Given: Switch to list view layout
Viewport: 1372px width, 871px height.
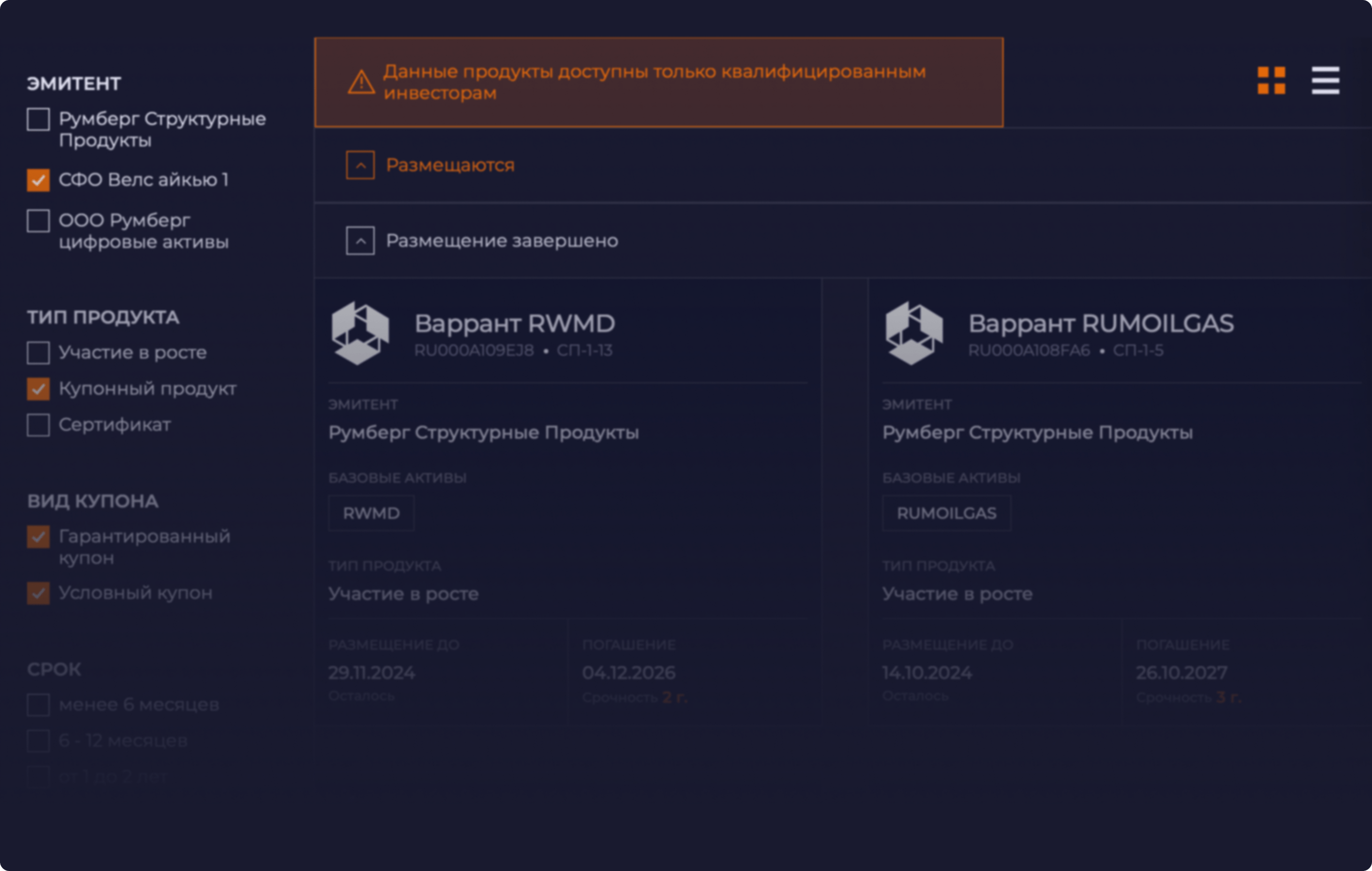Looking at the screenshot, I should tap(1325, 80).
